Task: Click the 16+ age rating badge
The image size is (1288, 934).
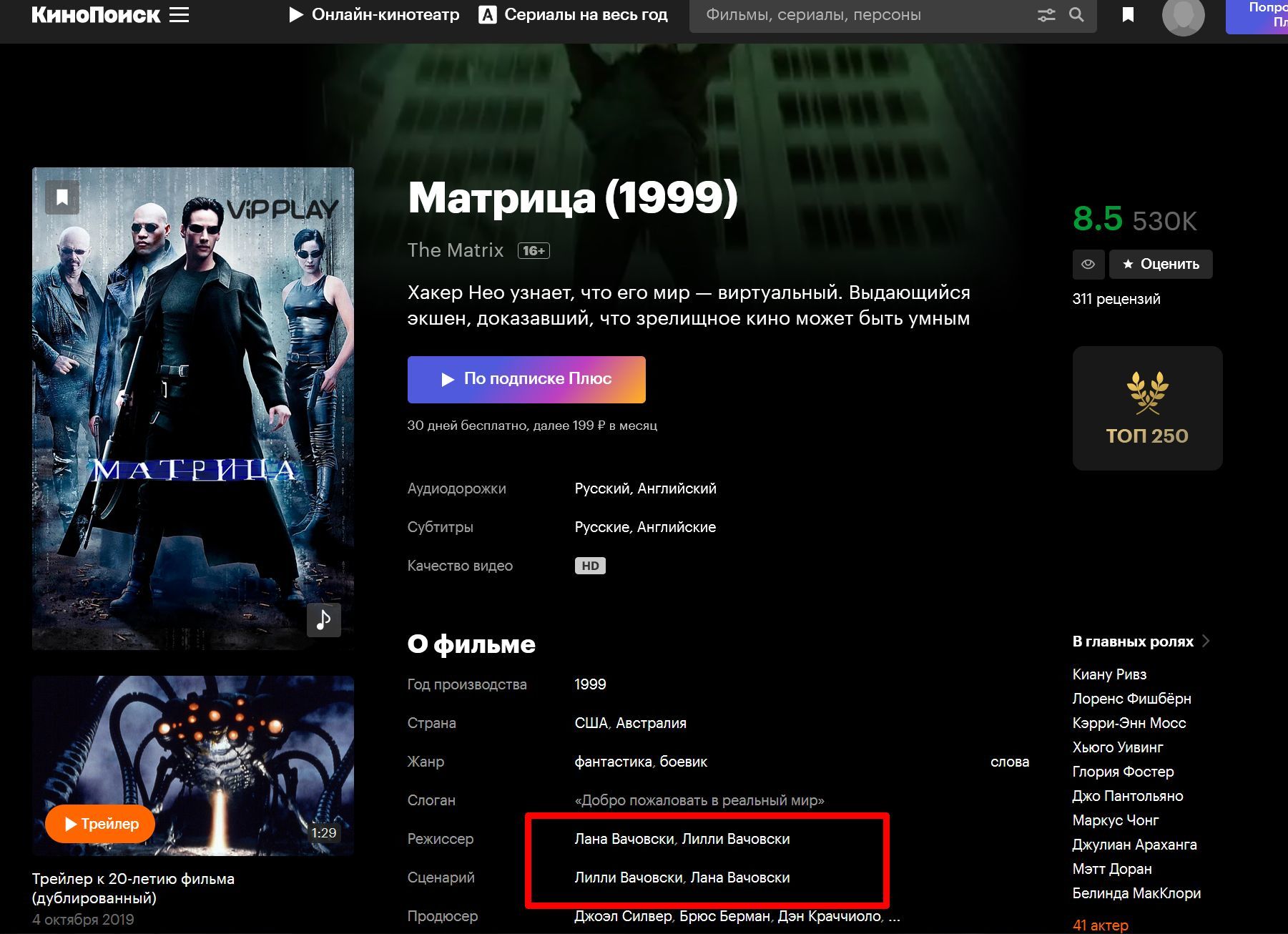Action: tap(534, 251)
